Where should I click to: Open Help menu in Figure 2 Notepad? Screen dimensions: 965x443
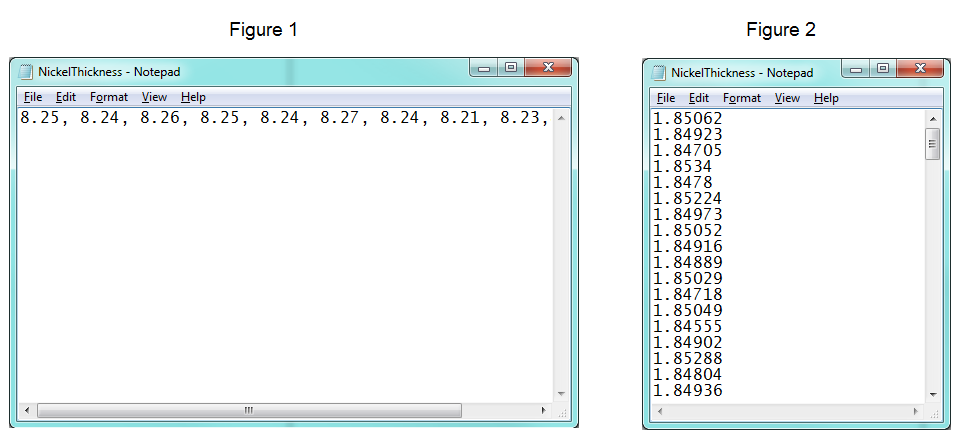pyautogui.click(x=826, y=98)
